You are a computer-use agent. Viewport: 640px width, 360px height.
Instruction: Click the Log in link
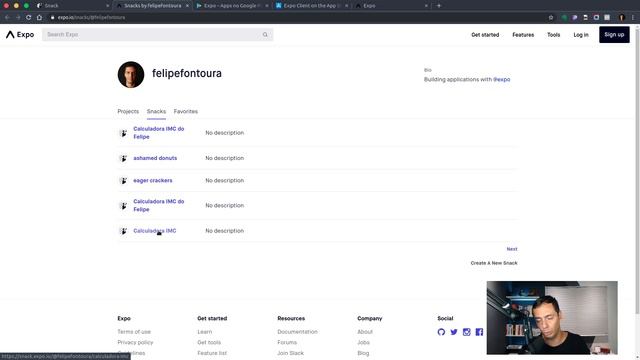click(581, 35)
